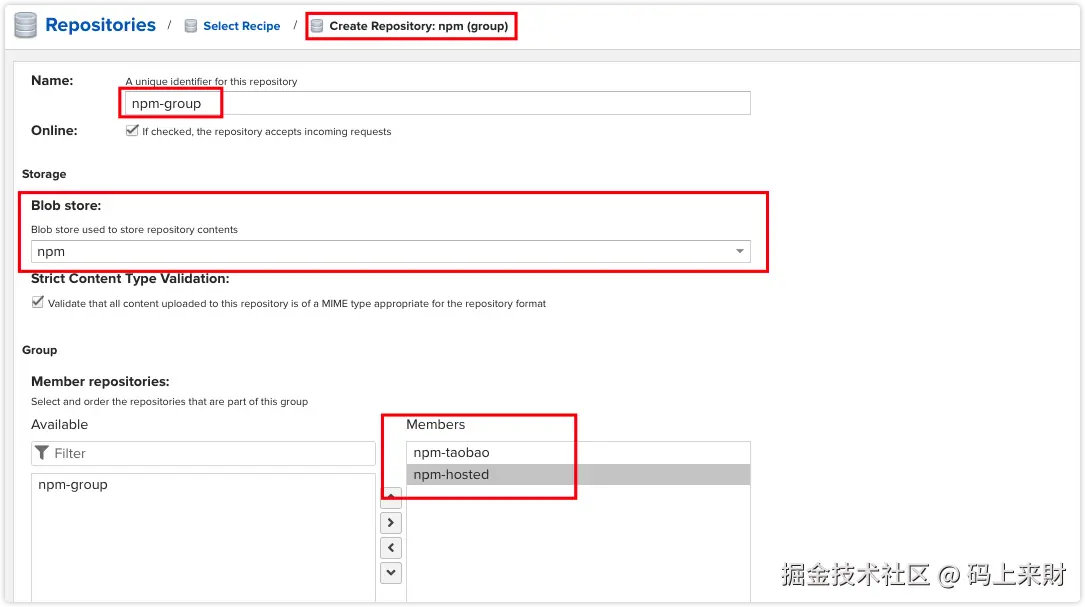Open the Repositories breadcrumb link
Viewport: 1085px width, 607px height.
pos(100,25)
